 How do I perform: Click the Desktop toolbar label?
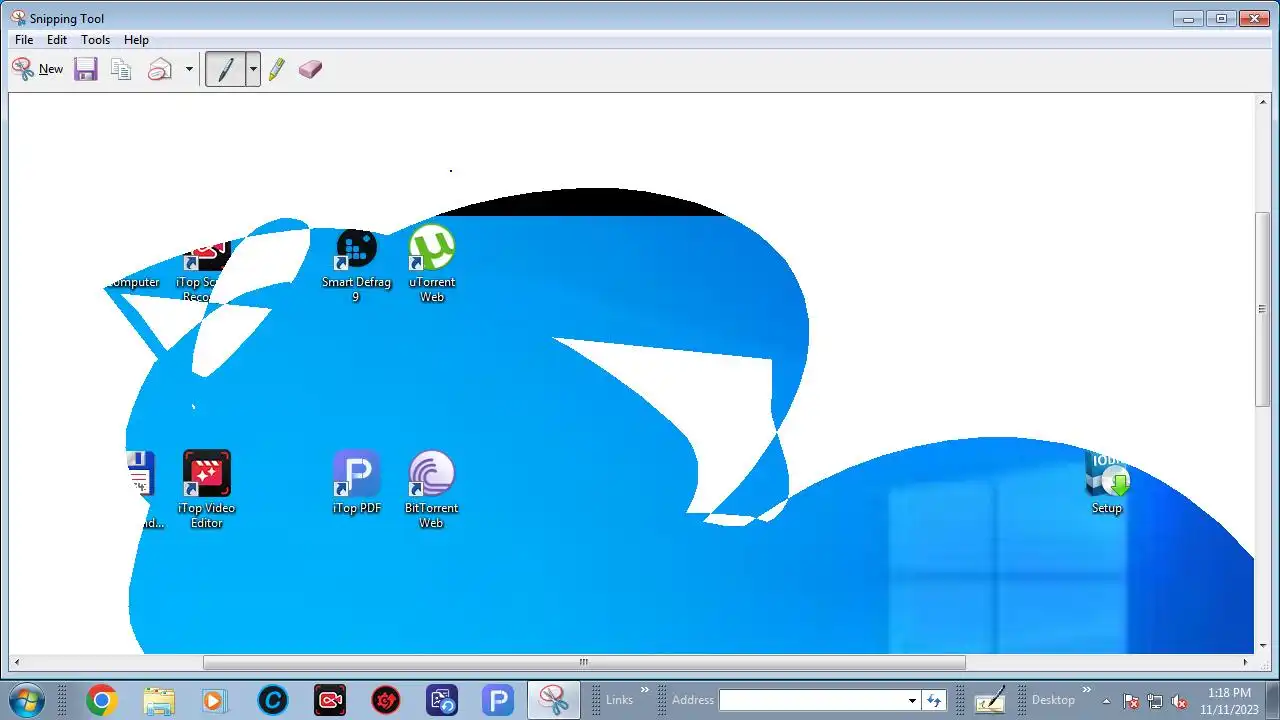pos(1053,700)
